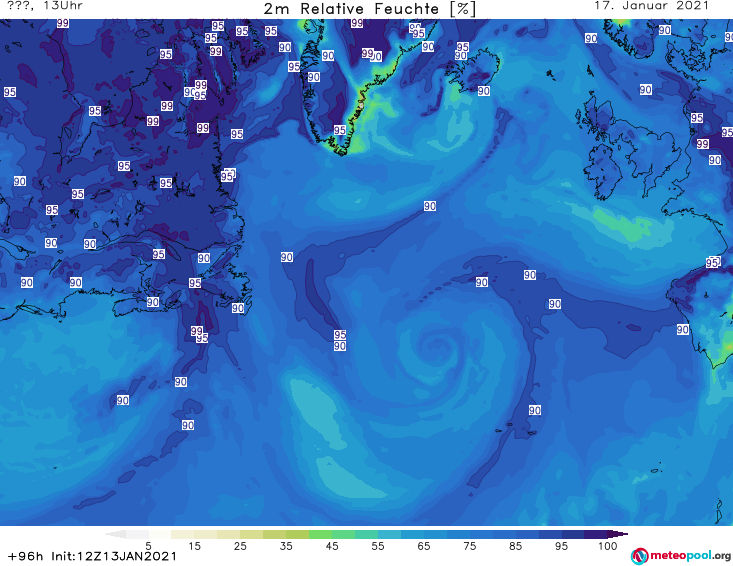Click the meteopool.org logo
This screenshot has height=566, width=733.
point(681,556)
